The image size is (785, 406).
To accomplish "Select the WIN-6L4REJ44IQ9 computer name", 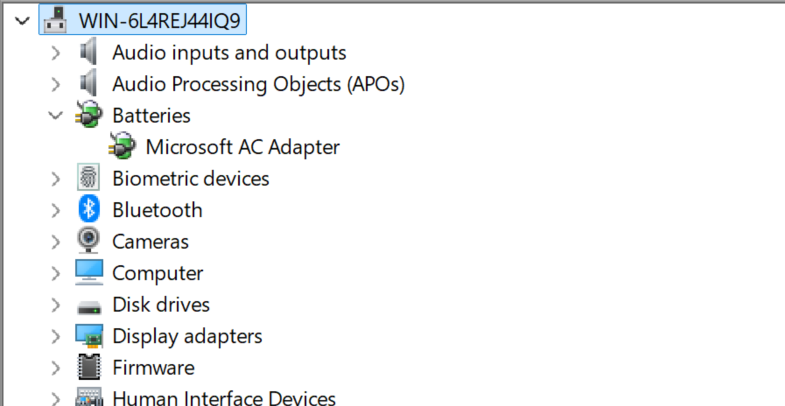I will [159, 21].
